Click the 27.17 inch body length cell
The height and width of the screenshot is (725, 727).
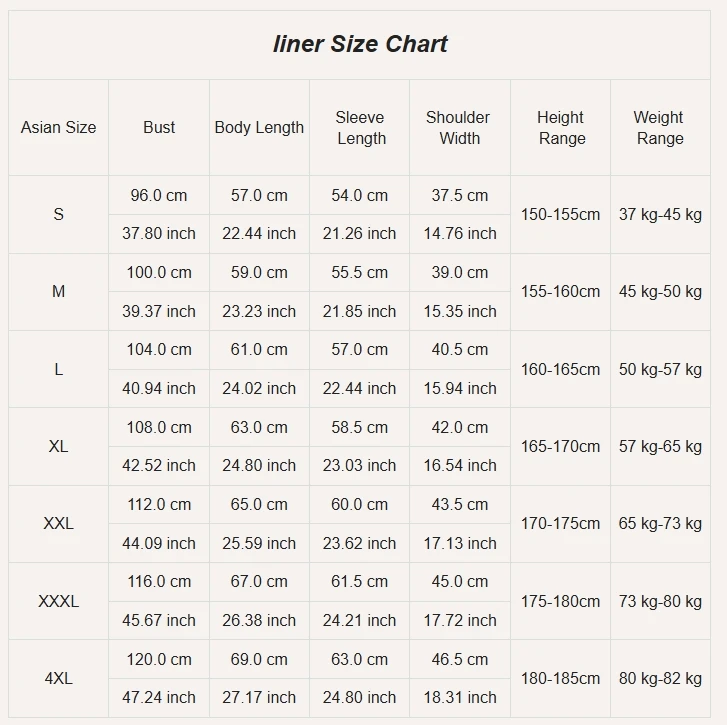coord(259,697)
